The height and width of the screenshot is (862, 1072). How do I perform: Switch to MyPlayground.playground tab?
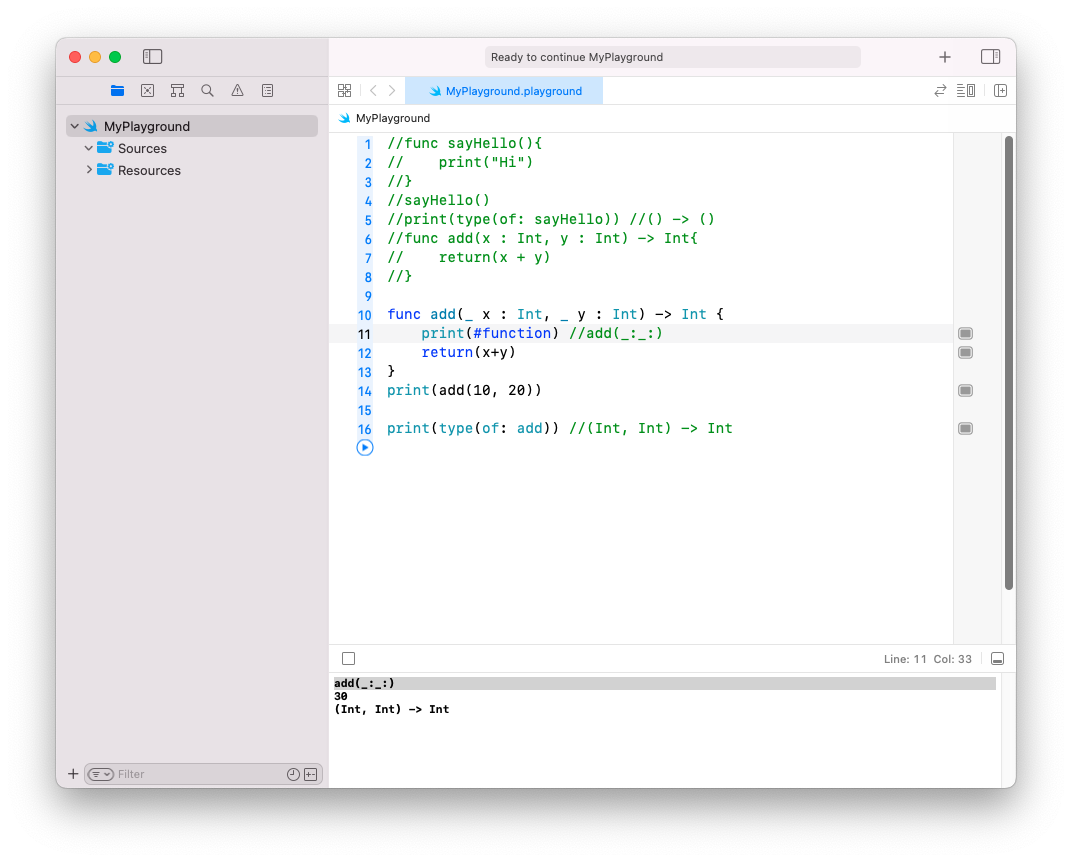point(505,91)
